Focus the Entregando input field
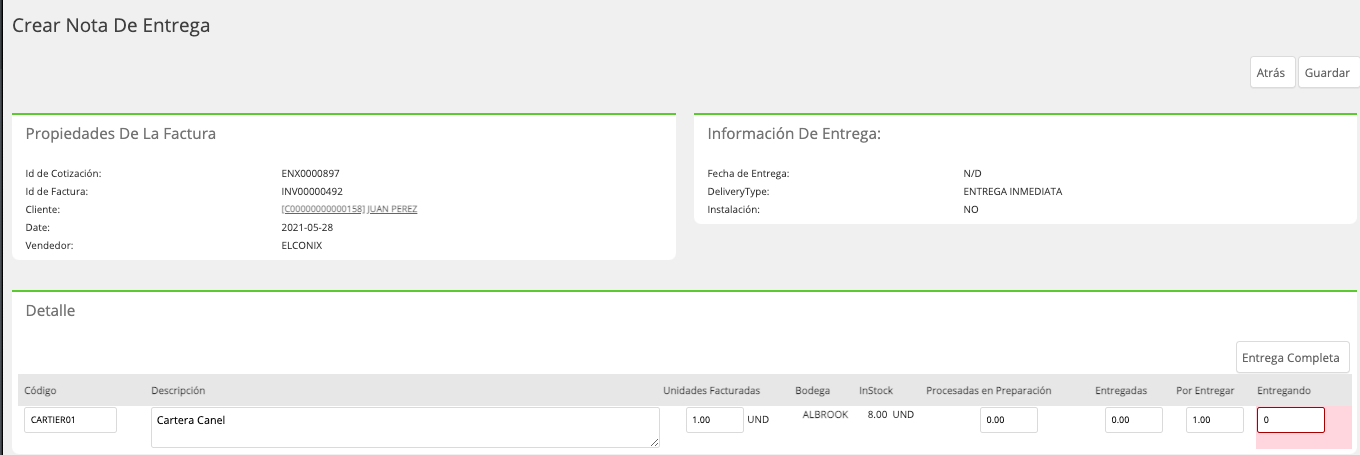Screen dimensions: 1360x455 click(1290, 420)
